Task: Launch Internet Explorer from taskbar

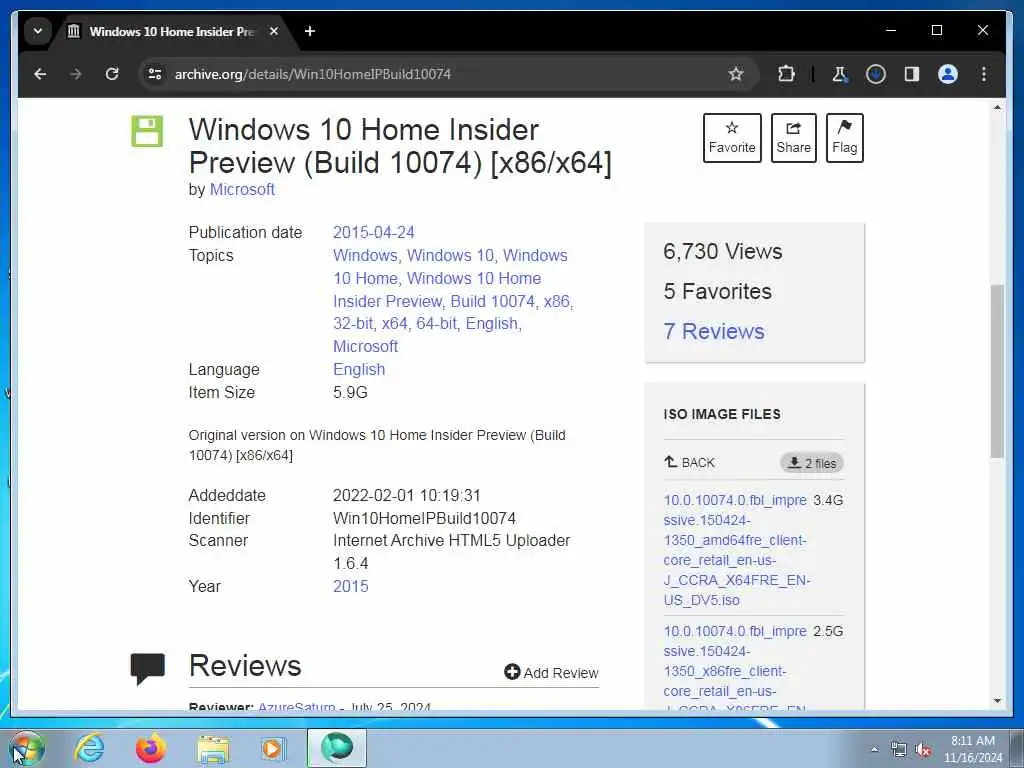Action: [89, 748]
